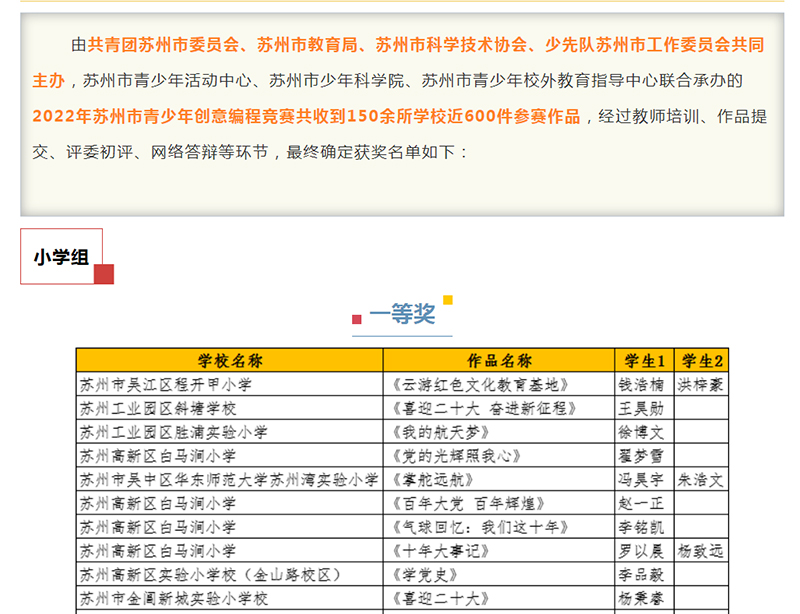This screenshot has width=800, height=614.
Task: Select the 学校名称 column header
Action: [230, 361]
